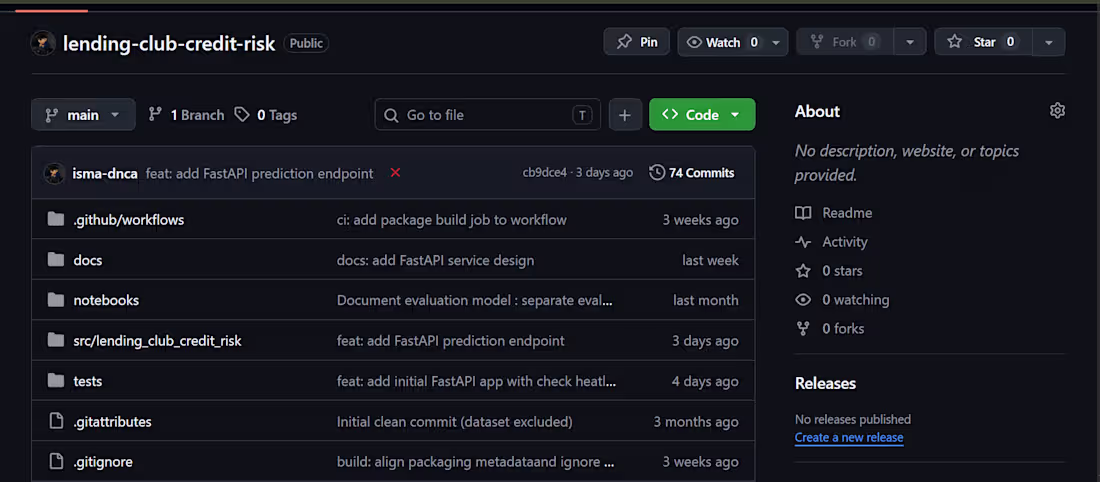Jump to Readme from About sidebar
This screenshot has height=482, width=1100.
(834, 213)
